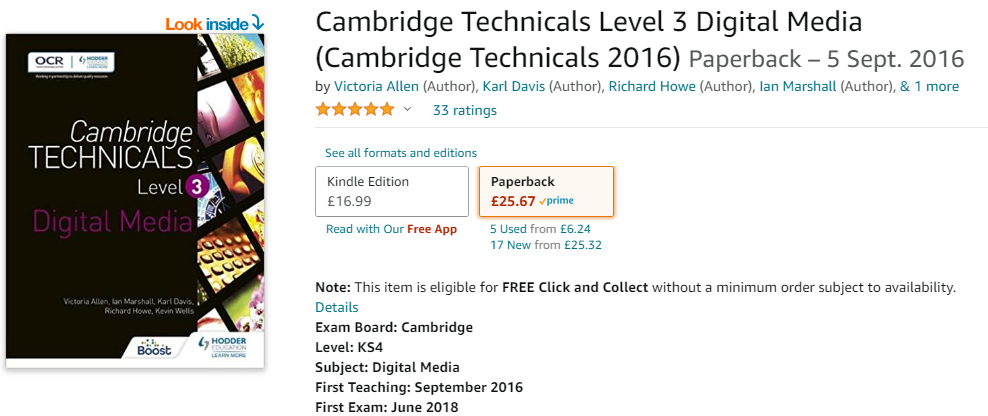Select the Paperback format option
The height and width of the screenshot is (416, 988).
point(546,192)
